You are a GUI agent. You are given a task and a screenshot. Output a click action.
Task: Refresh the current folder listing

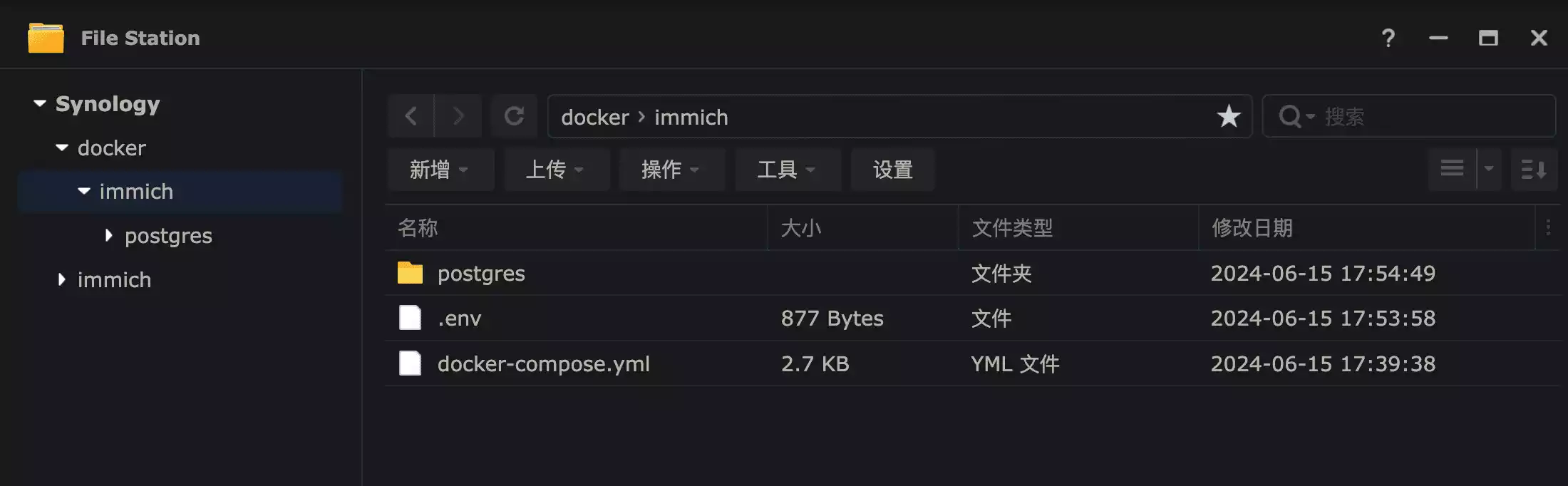[x=514, y=116]
